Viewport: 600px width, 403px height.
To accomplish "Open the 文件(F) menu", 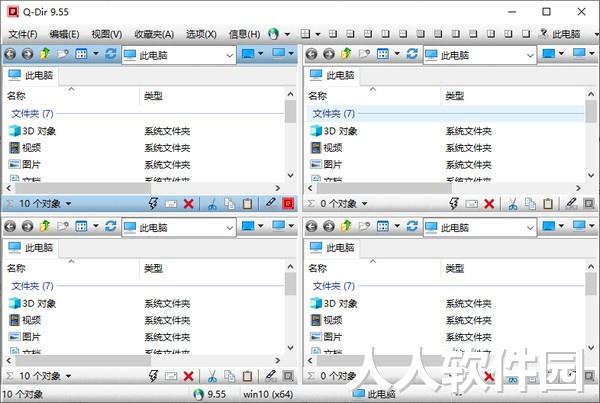I will (x=23, y=34).
